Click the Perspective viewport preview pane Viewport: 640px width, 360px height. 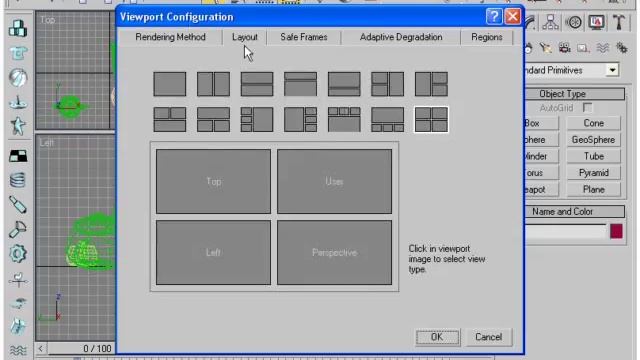pyautogui.click(x=334, y=252)
